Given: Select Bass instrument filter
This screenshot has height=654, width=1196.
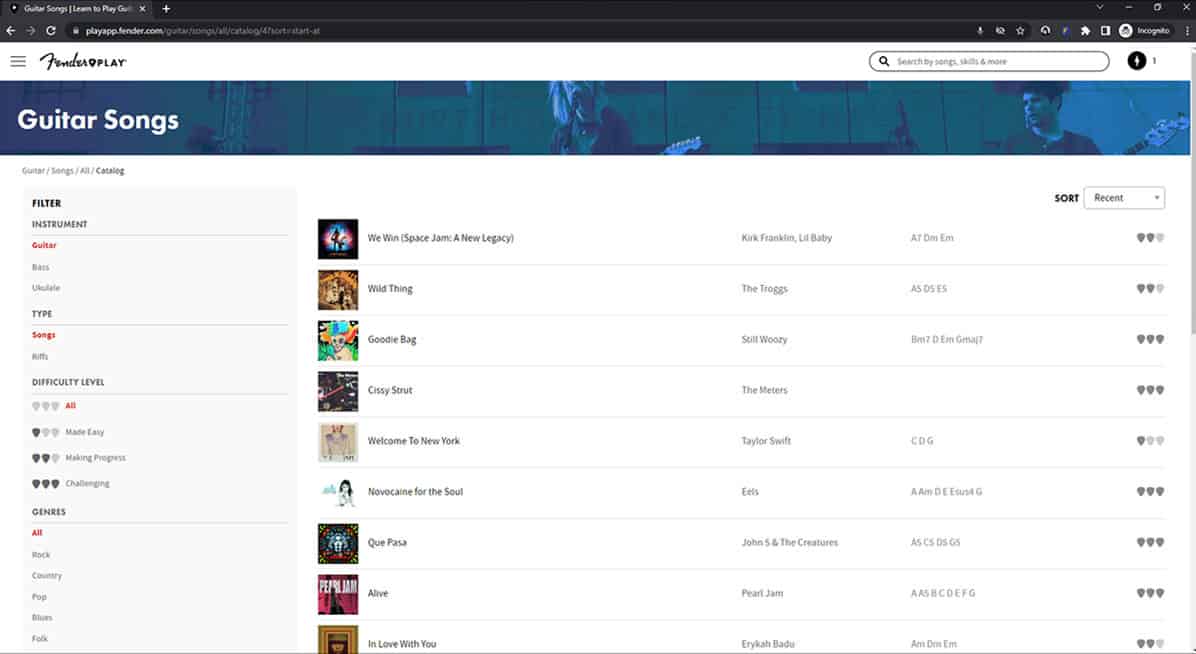Looking at the screenshot, I should pos(40,267).
